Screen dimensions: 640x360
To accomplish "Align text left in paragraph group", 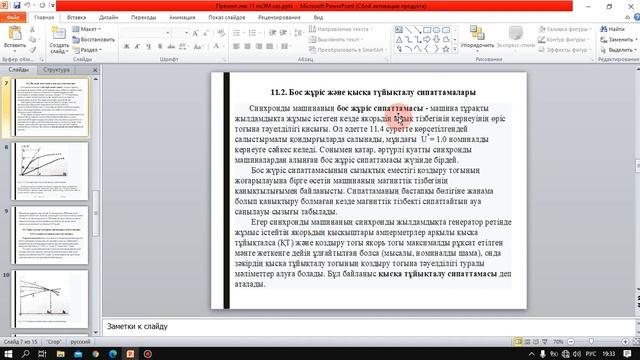I will click(236, 47).
